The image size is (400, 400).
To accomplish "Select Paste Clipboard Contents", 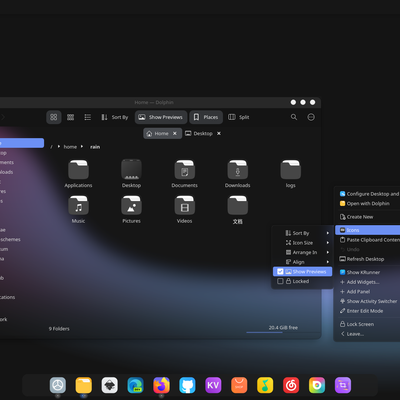I will tap(367, 240).
